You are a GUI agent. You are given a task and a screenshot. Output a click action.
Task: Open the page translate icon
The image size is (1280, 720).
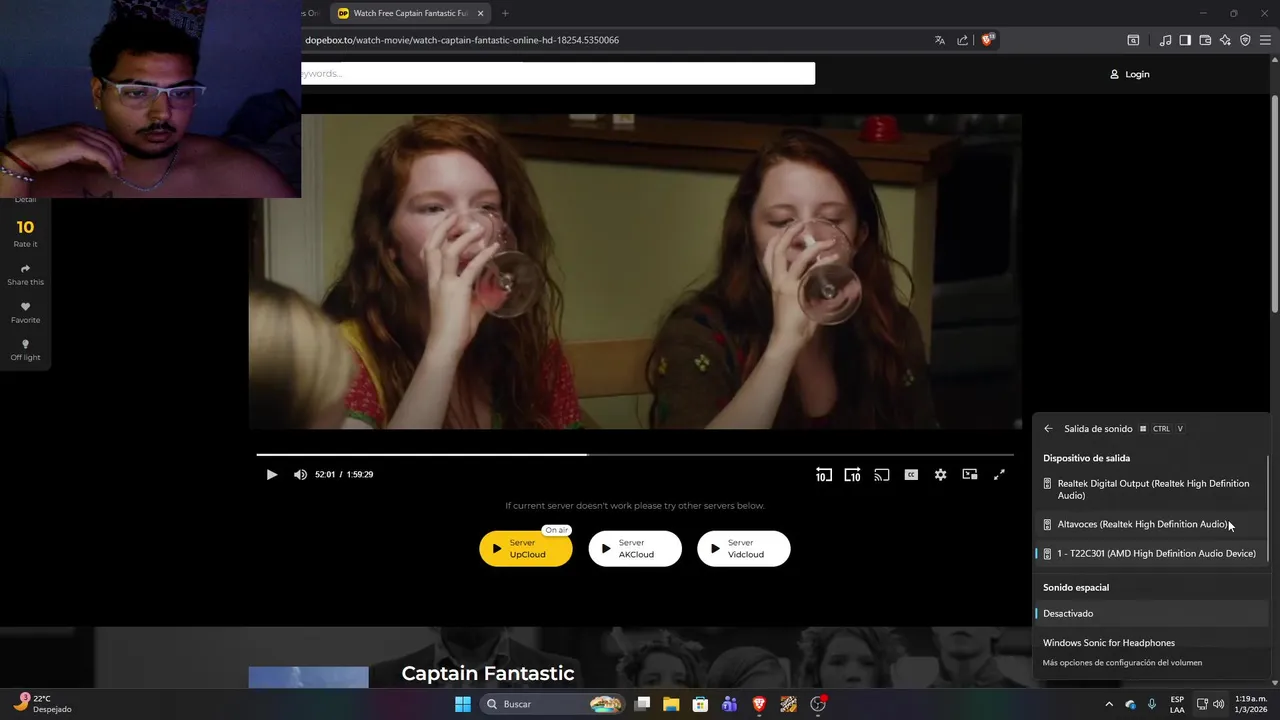940,40
